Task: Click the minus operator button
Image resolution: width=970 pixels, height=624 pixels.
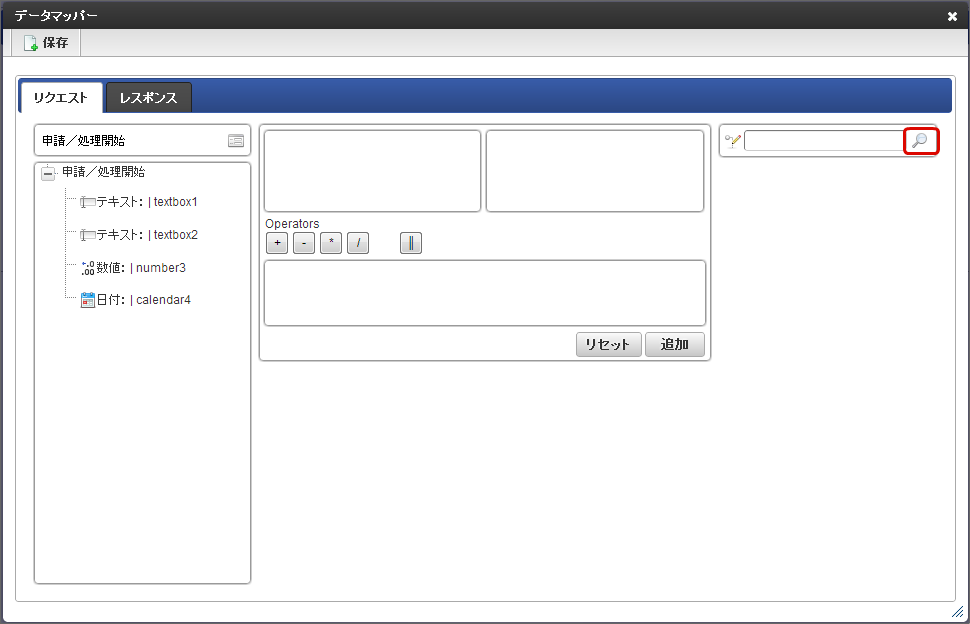Action: coord(304,243)
